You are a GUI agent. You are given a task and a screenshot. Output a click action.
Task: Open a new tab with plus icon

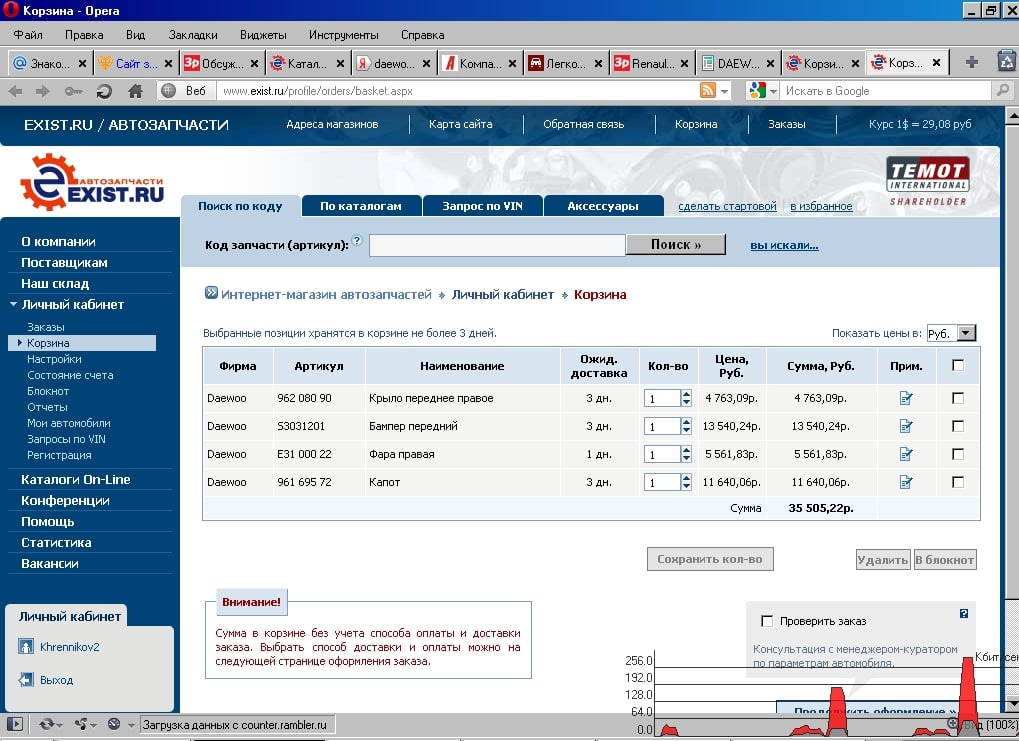[972, 62]
